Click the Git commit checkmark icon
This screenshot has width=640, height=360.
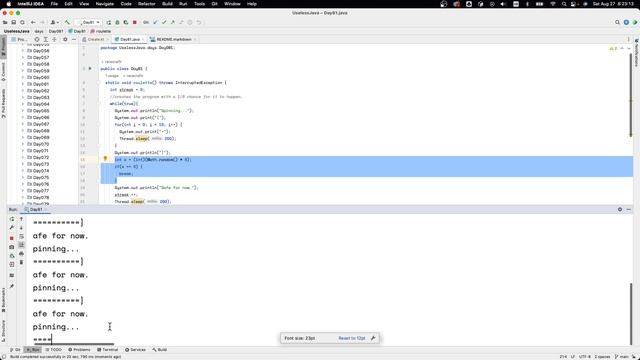tap(164, 22)
